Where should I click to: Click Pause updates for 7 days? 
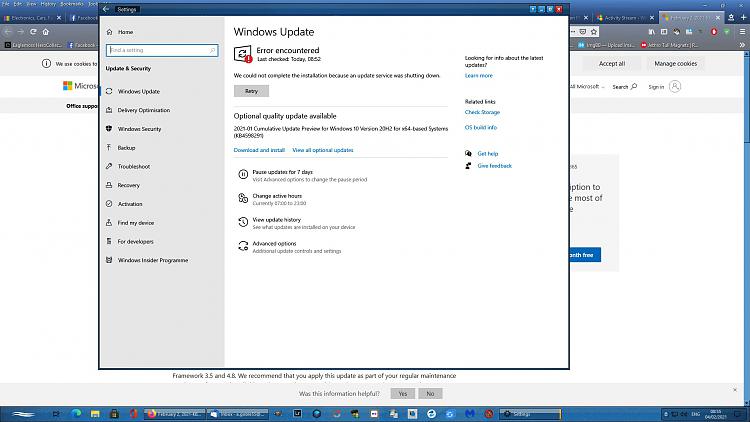click(282, 172)
